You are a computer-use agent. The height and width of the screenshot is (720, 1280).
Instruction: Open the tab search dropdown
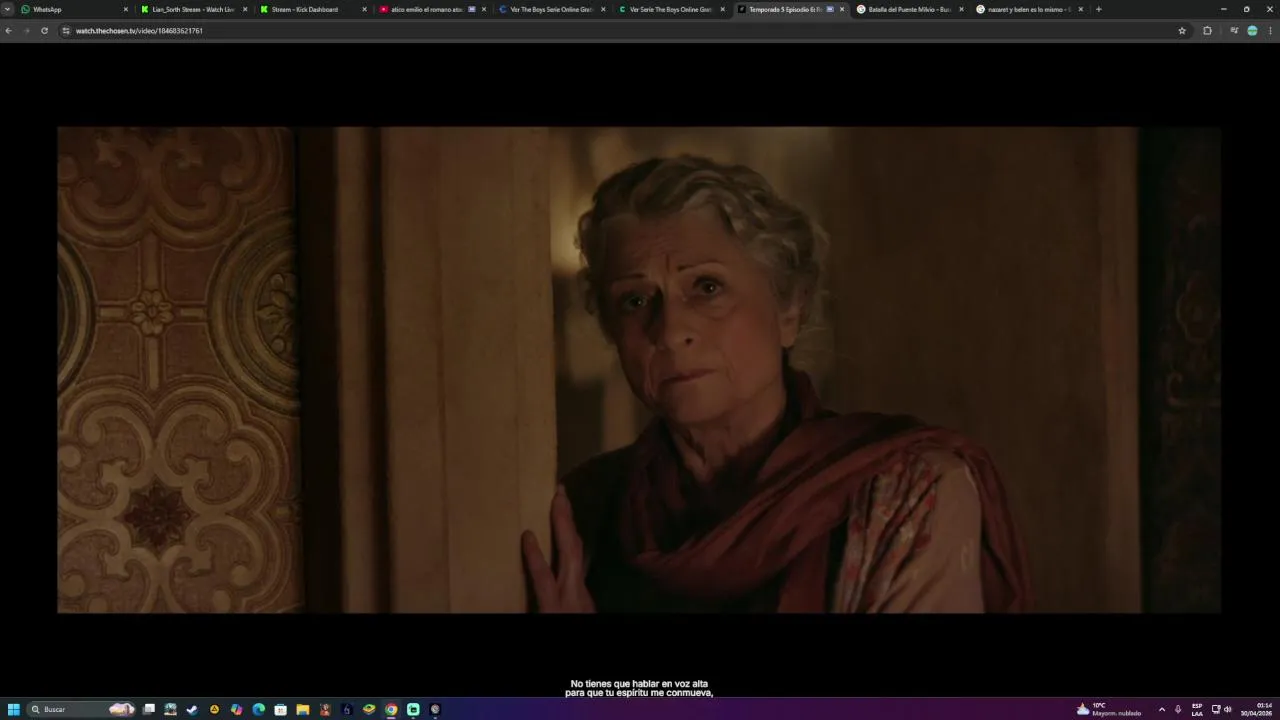pyautogui.click(x=7, y=9)
